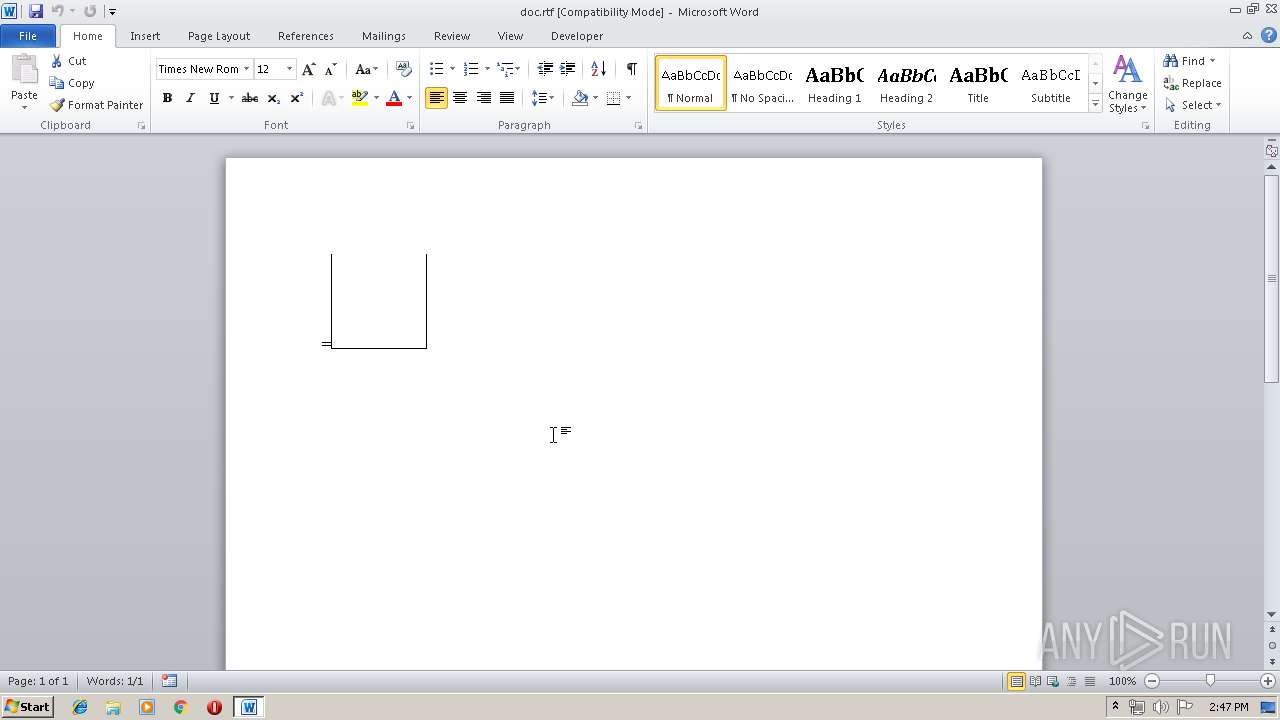1280x720 pixels.
Task: Justify the paragraph text
Action: click(507, 98)
